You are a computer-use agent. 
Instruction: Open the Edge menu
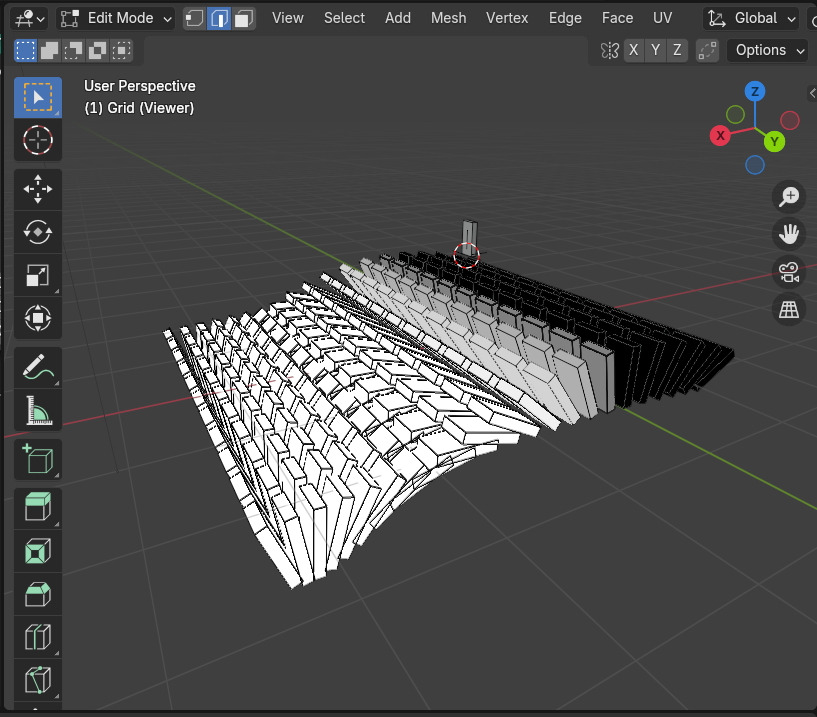point(565,18)
